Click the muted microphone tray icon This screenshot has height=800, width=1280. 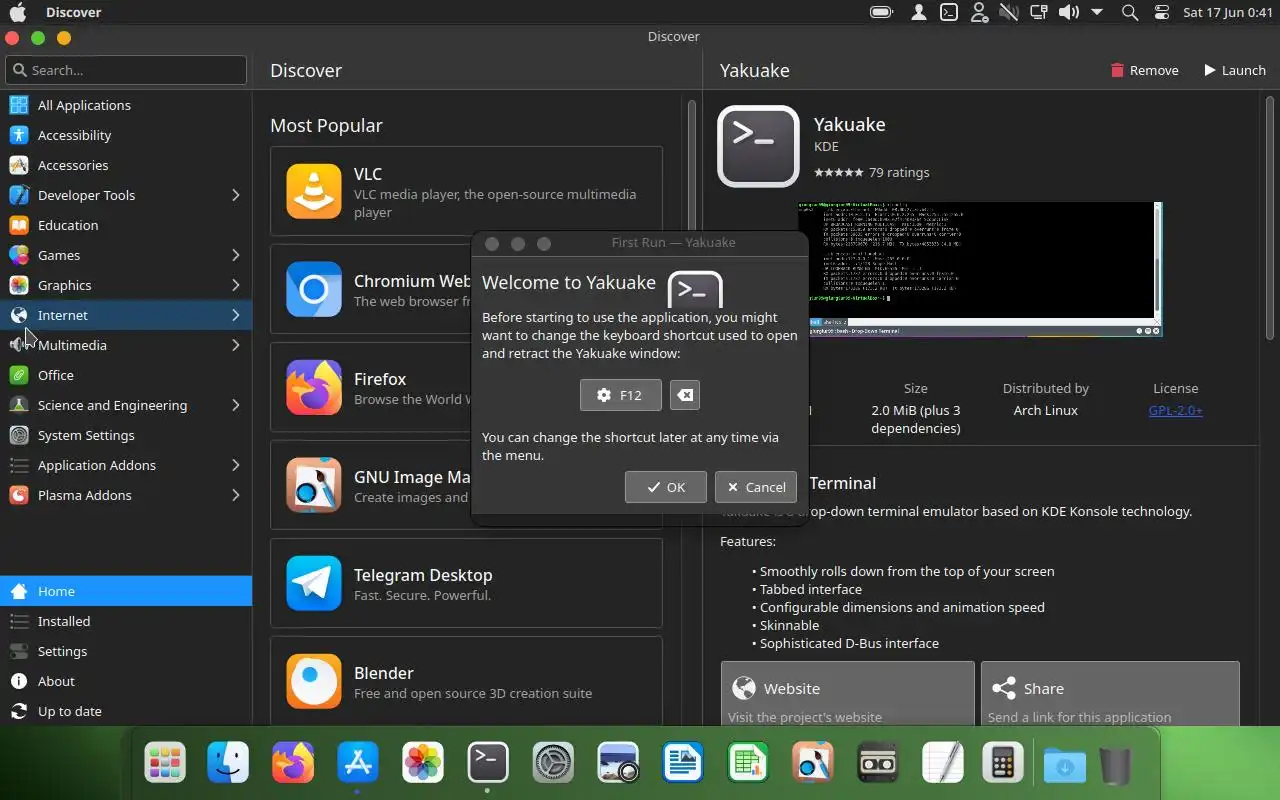(1009, 12)
